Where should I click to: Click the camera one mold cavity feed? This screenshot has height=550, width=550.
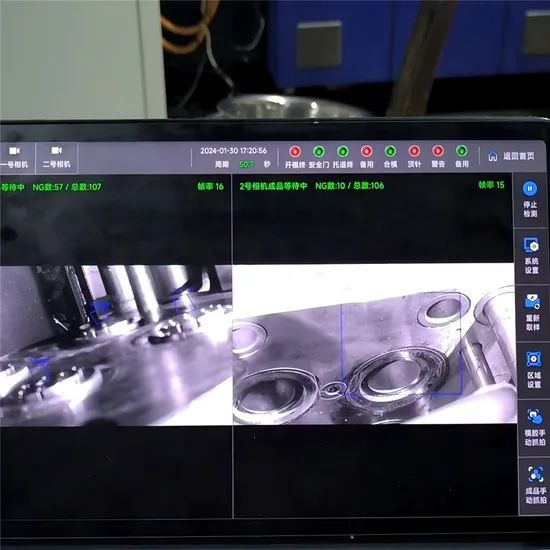(116, 346)
